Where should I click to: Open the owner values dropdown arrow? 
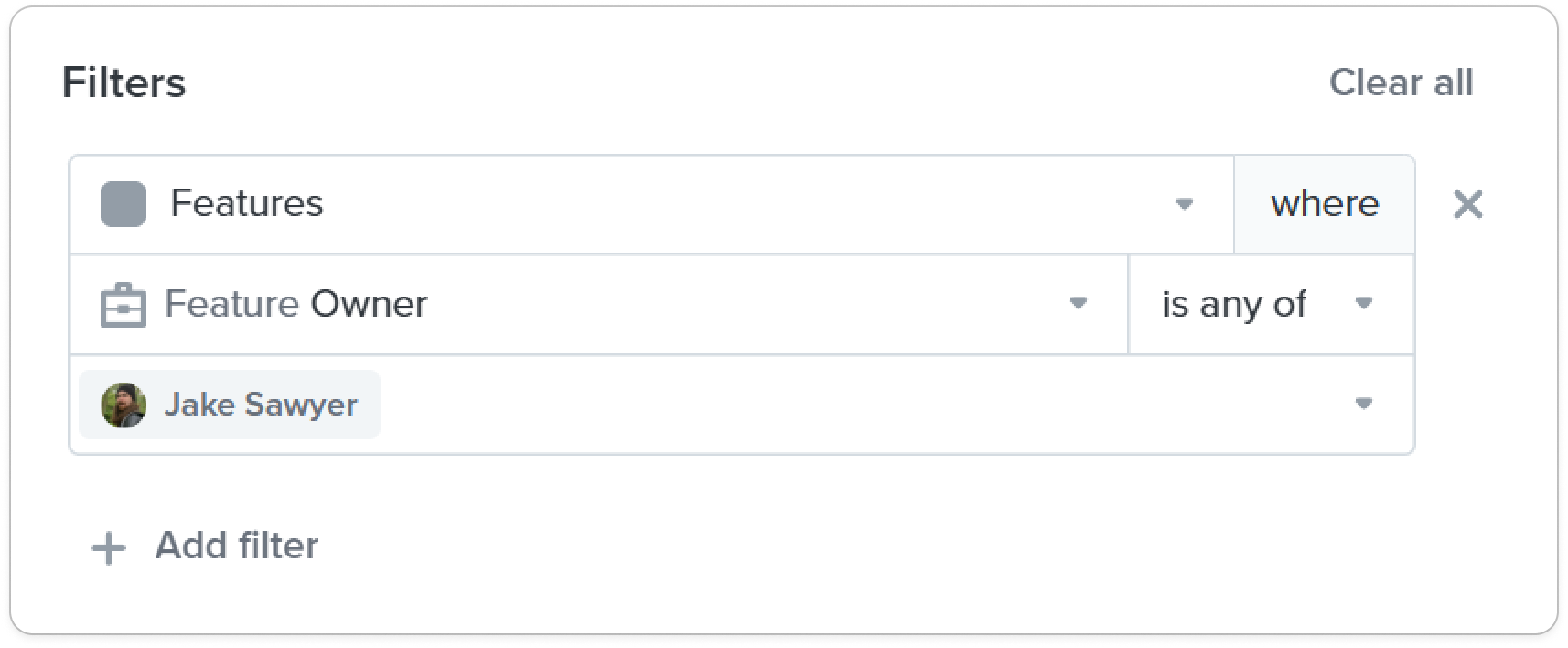[x=1363, y=404]
